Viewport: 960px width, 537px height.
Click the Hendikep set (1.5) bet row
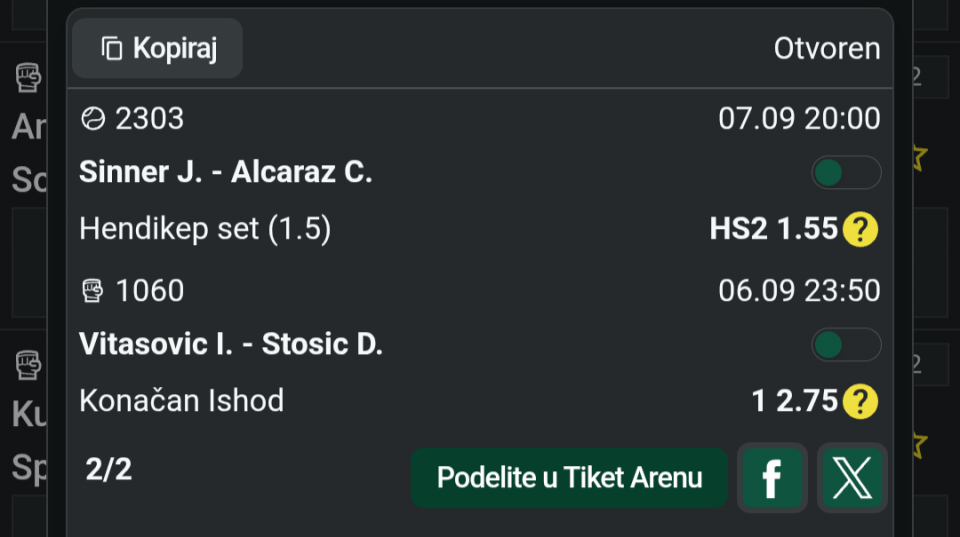[x=479, y=229]
